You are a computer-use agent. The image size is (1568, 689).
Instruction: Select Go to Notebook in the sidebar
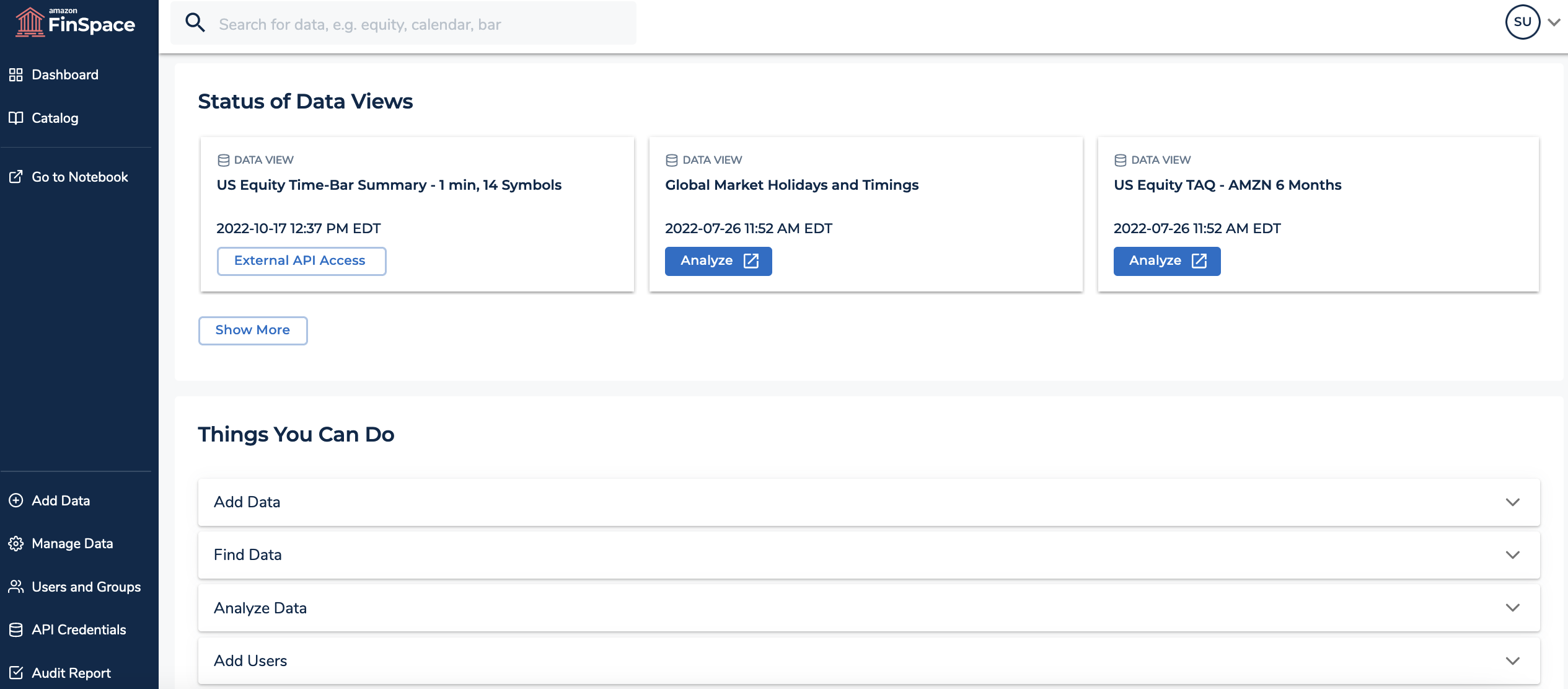point(80,177)
